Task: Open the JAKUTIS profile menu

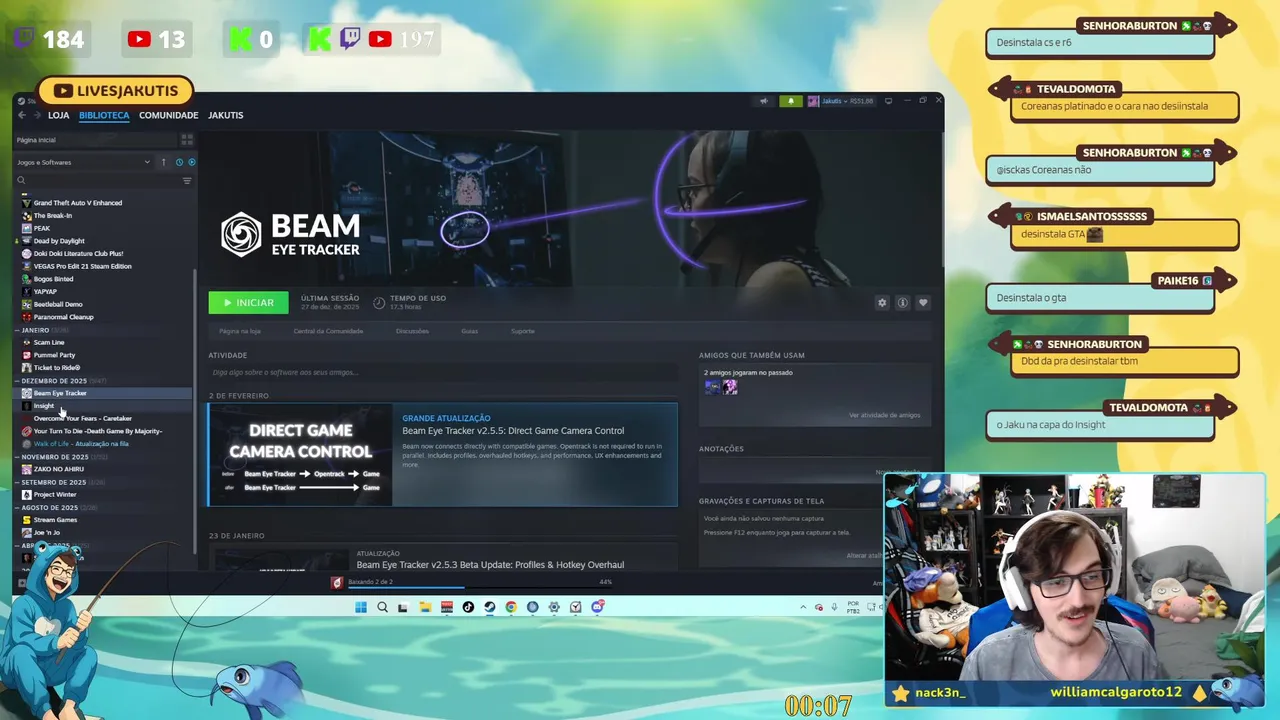Action: pos(226,115)
